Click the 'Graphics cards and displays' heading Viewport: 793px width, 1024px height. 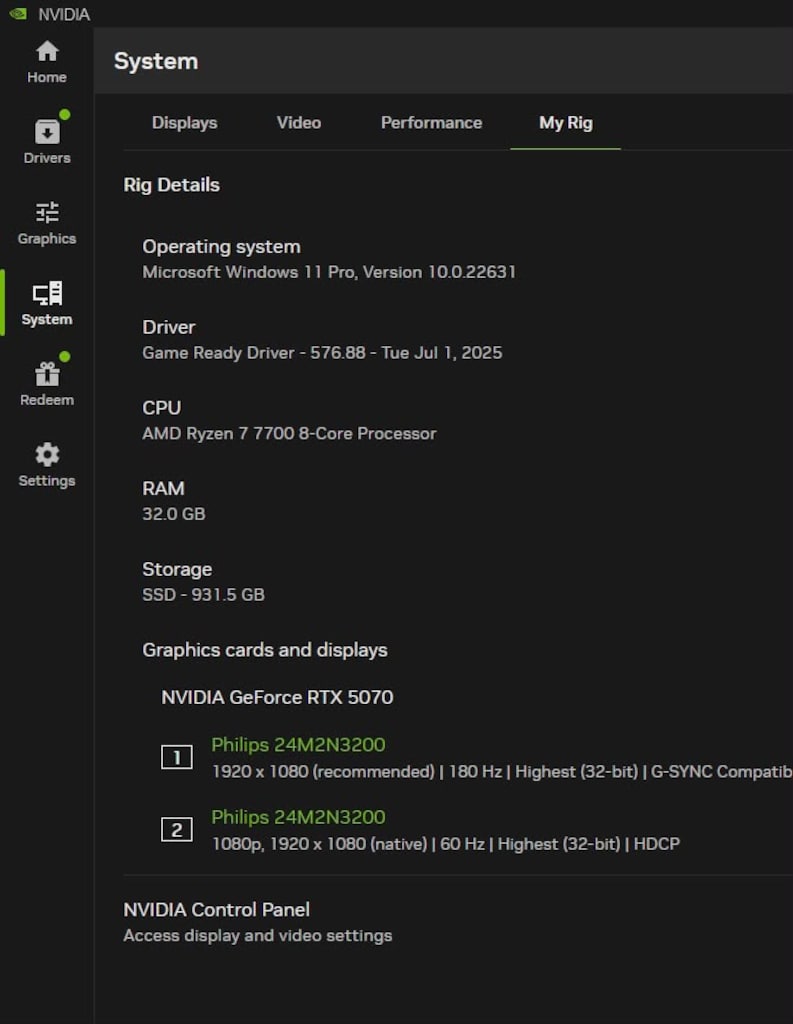tap(265, 650)
